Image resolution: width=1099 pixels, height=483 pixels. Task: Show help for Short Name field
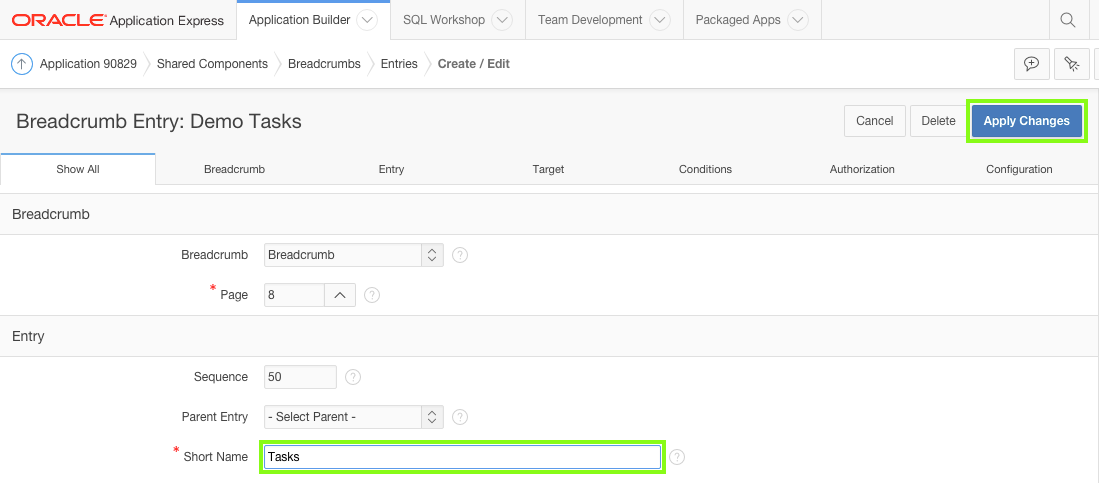tap(677, 457)
